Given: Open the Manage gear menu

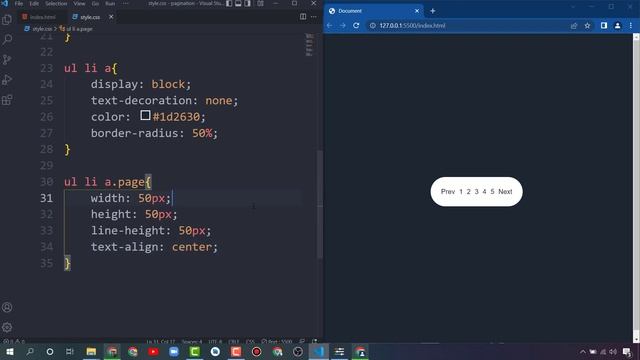Looking at the screenshot, I should tap(7, 327).
